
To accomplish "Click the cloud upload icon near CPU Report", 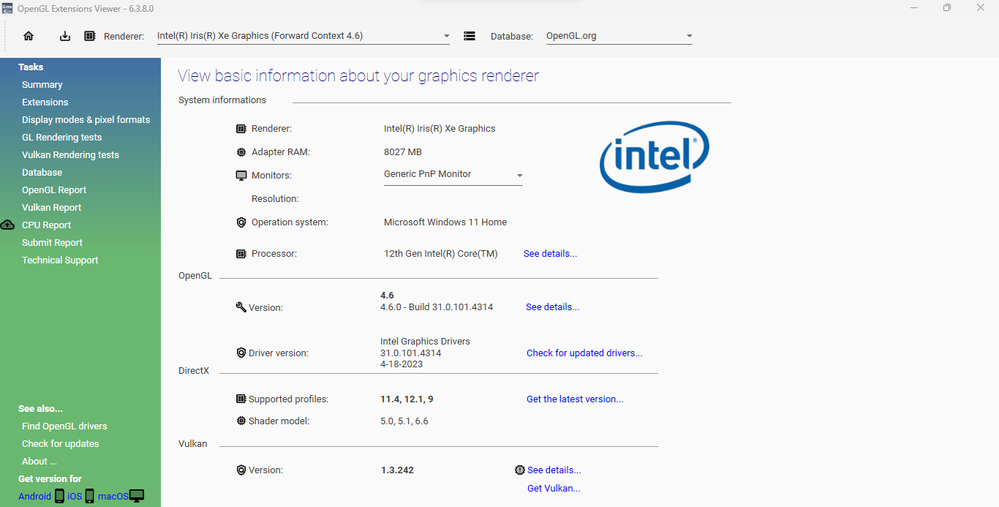I will point(8,225).
